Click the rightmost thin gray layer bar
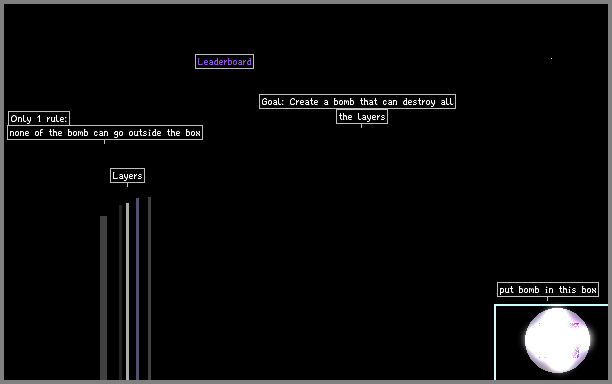Screen dimensions: 612x384 click(x=149, y=288)
